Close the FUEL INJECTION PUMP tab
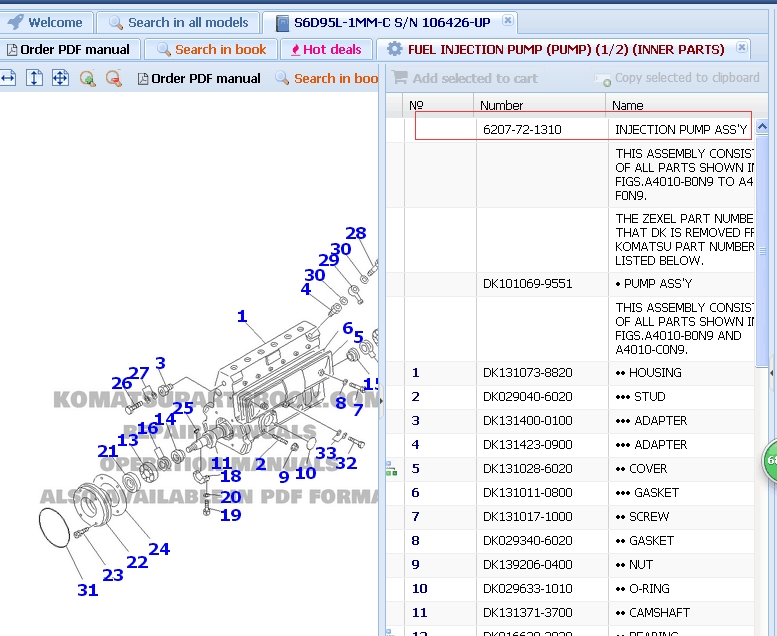777x636 pixels. [742, 47]
